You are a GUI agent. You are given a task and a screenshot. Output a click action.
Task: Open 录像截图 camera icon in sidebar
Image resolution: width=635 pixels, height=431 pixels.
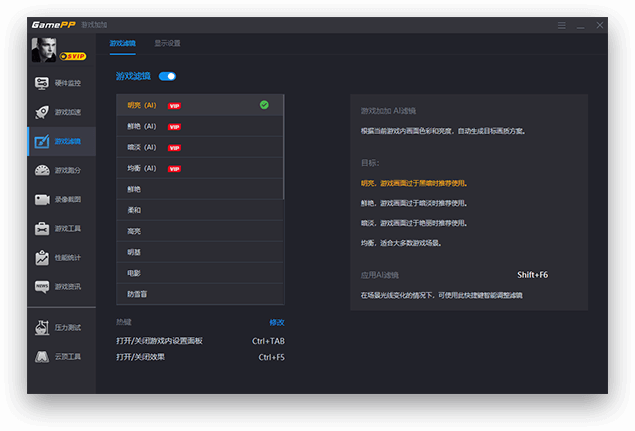[42, 199]
